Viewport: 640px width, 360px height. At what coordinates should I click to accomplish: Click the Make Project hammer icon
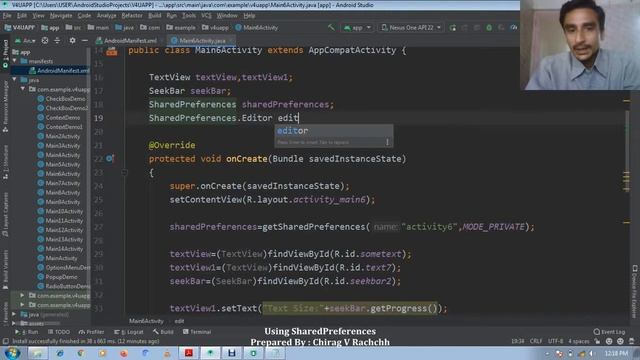click(x=331, y=27)
